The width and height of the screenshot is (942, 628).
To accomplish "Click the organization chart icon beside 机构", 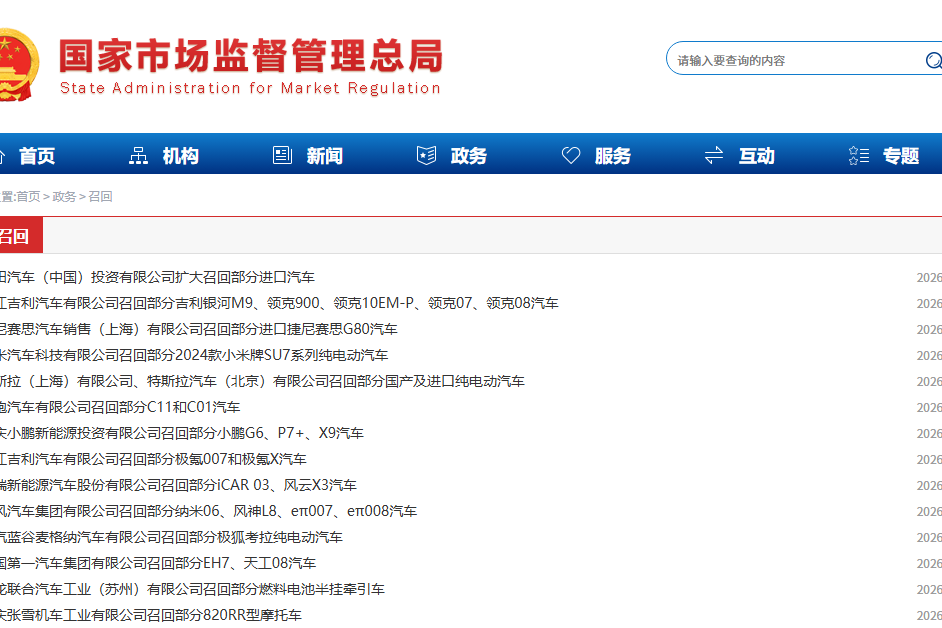I will coord(138,156).
